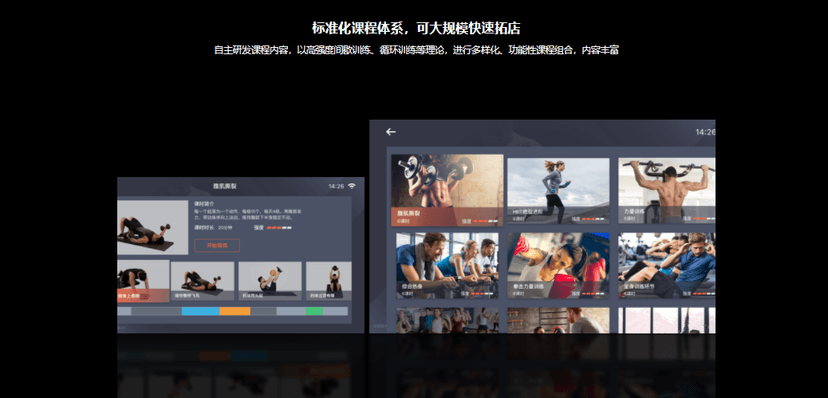Click the large dumbbell fly preview image
The height and width of the screenshot is (398, 828).
pyautogui.click(x=153, y=228)
